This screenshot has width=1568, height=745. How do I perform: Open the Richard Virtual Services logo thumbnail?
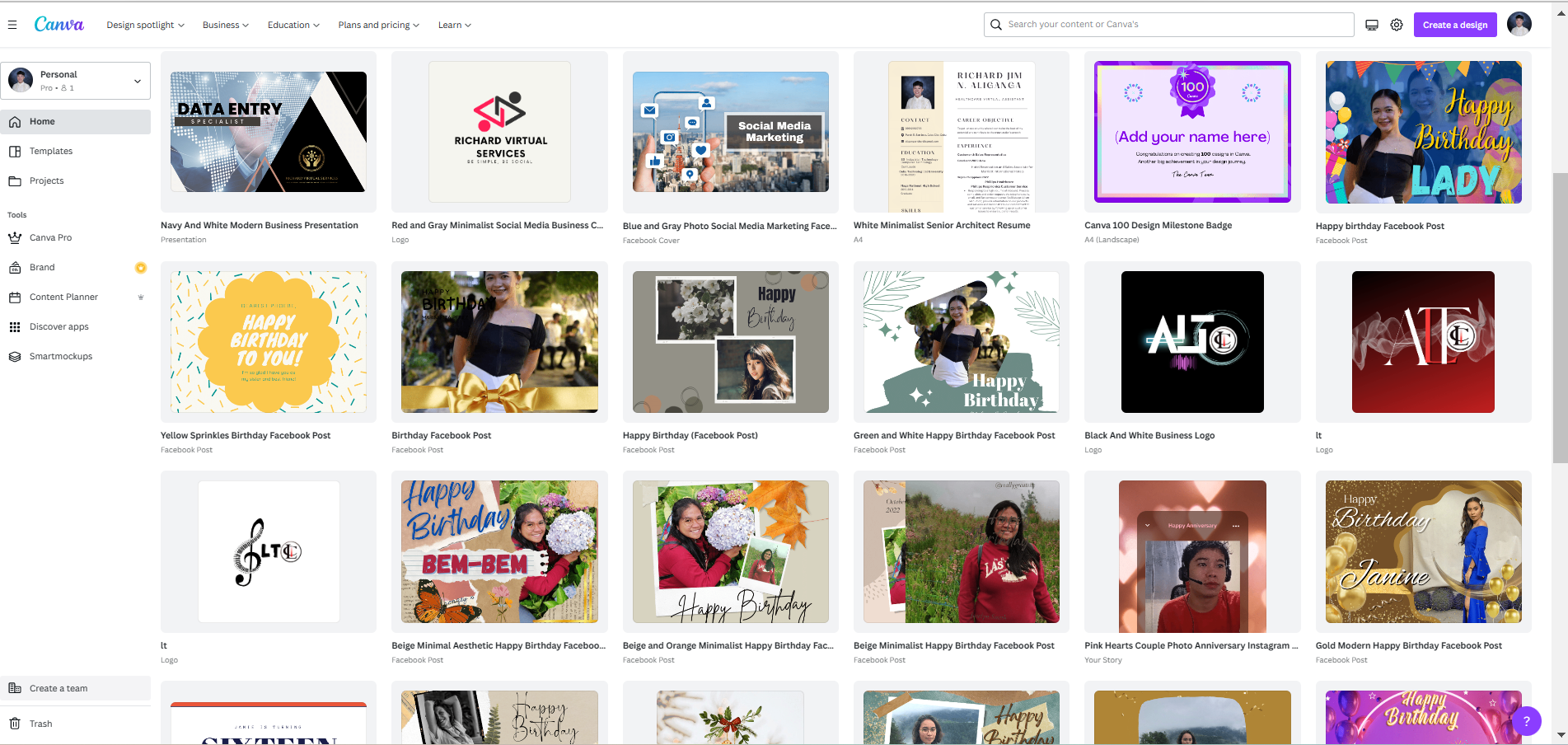pos(499,132)
